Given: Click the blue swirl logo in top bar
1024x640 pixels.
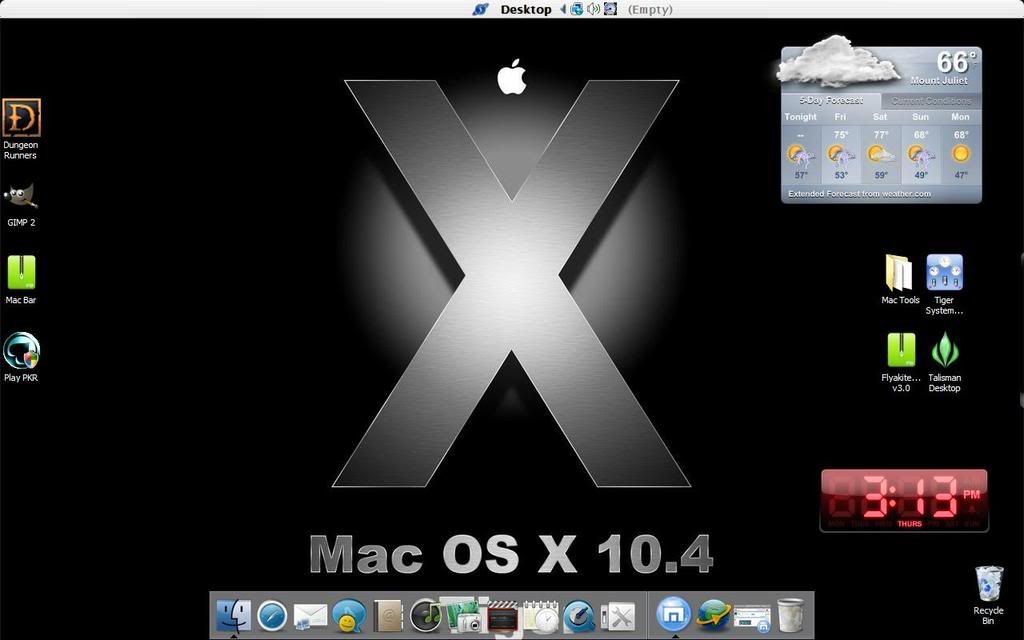Looking at the screenshot, I should coord(480,10).
